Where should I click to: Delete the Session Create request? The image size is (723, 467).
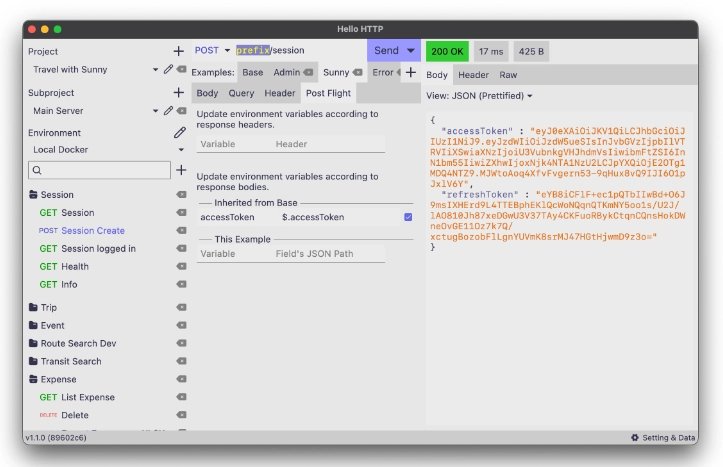click(x=182, y=231)
